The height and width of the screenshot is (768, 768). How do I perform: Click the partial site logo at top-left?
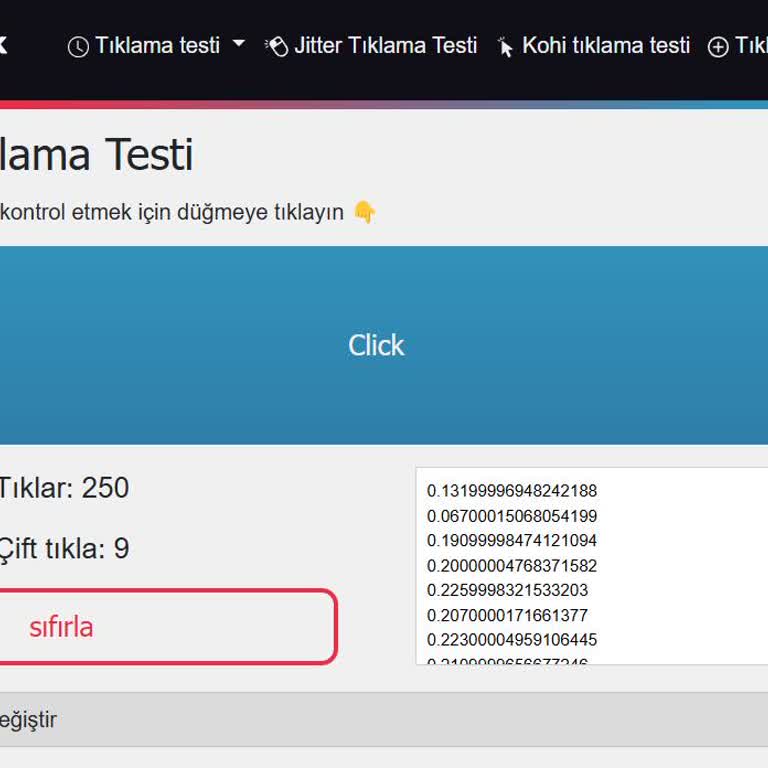(3, 45)
